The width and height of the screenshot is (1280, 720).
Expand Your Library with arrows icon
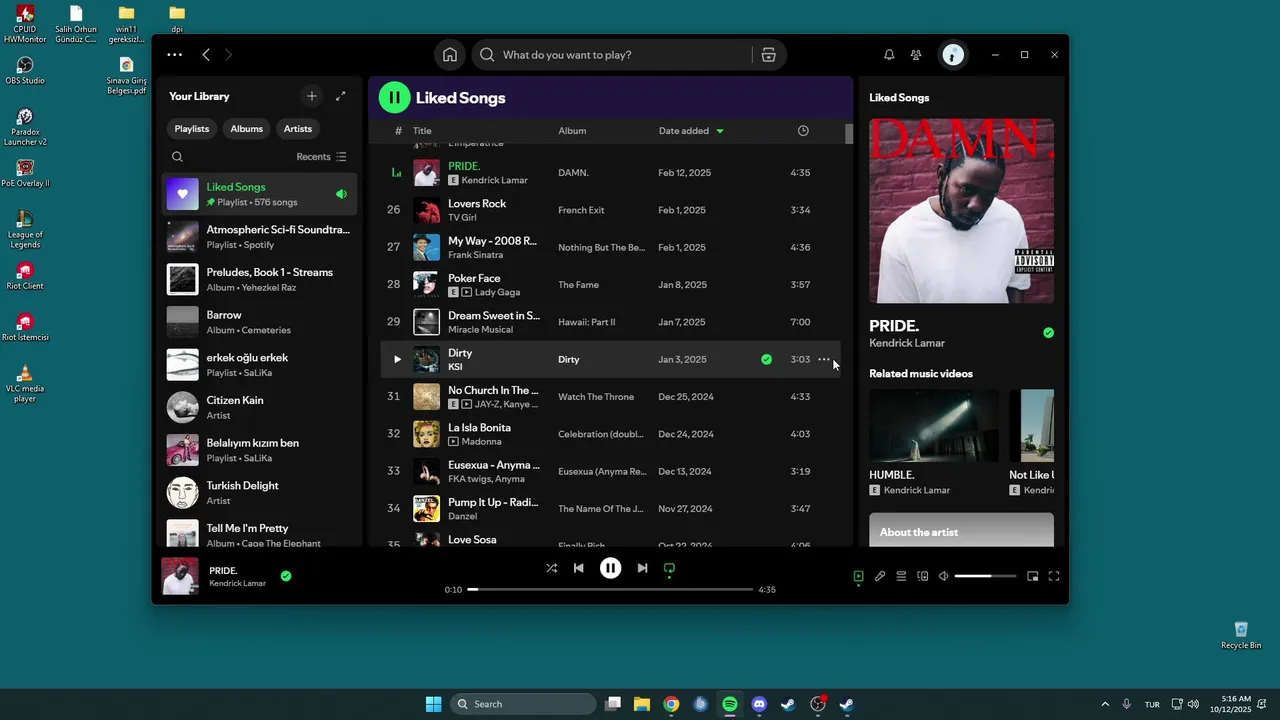pos(341,96)
